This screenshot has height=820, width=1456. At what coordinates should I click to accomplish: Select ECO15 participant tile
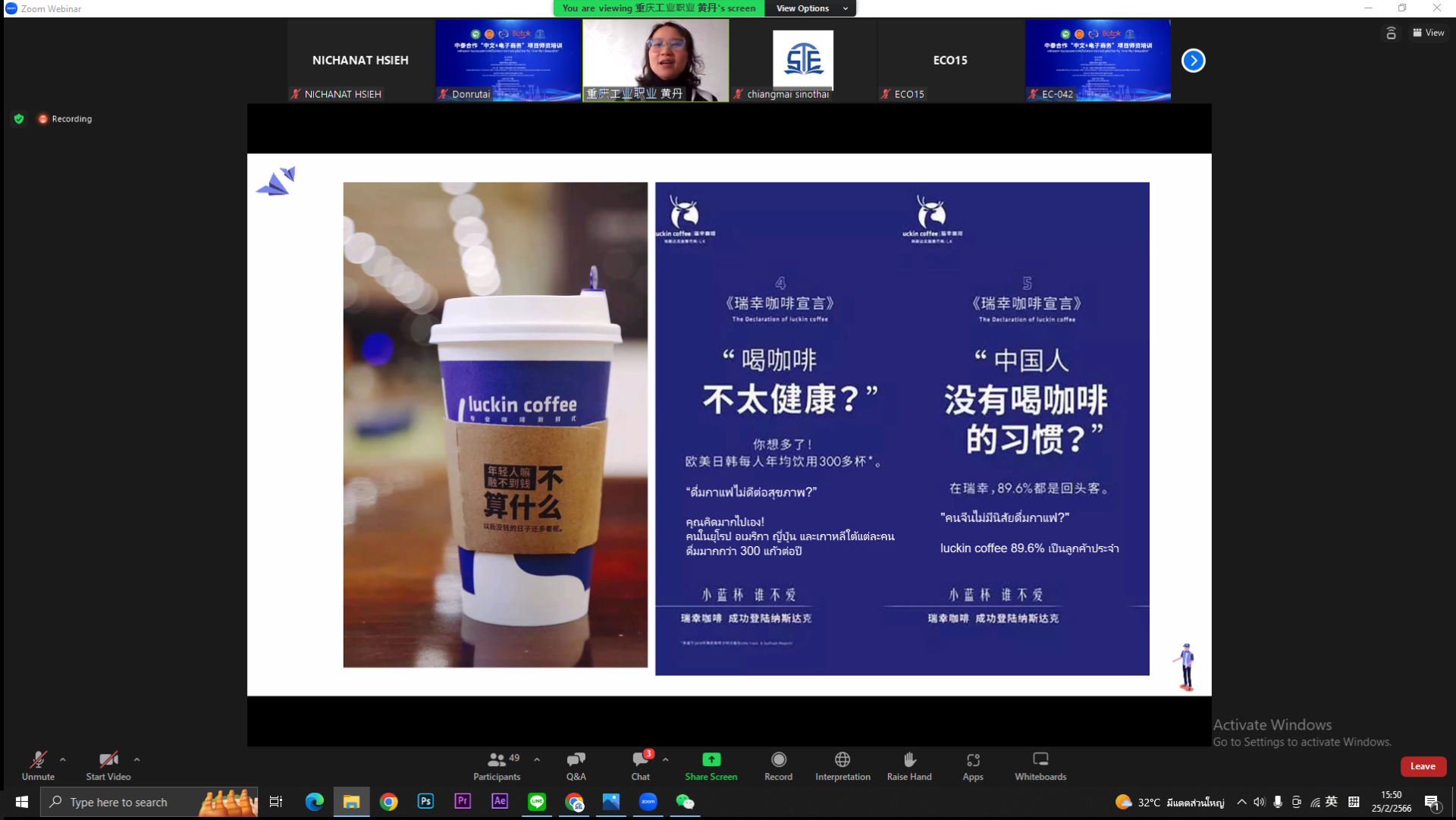coord(950,61)
